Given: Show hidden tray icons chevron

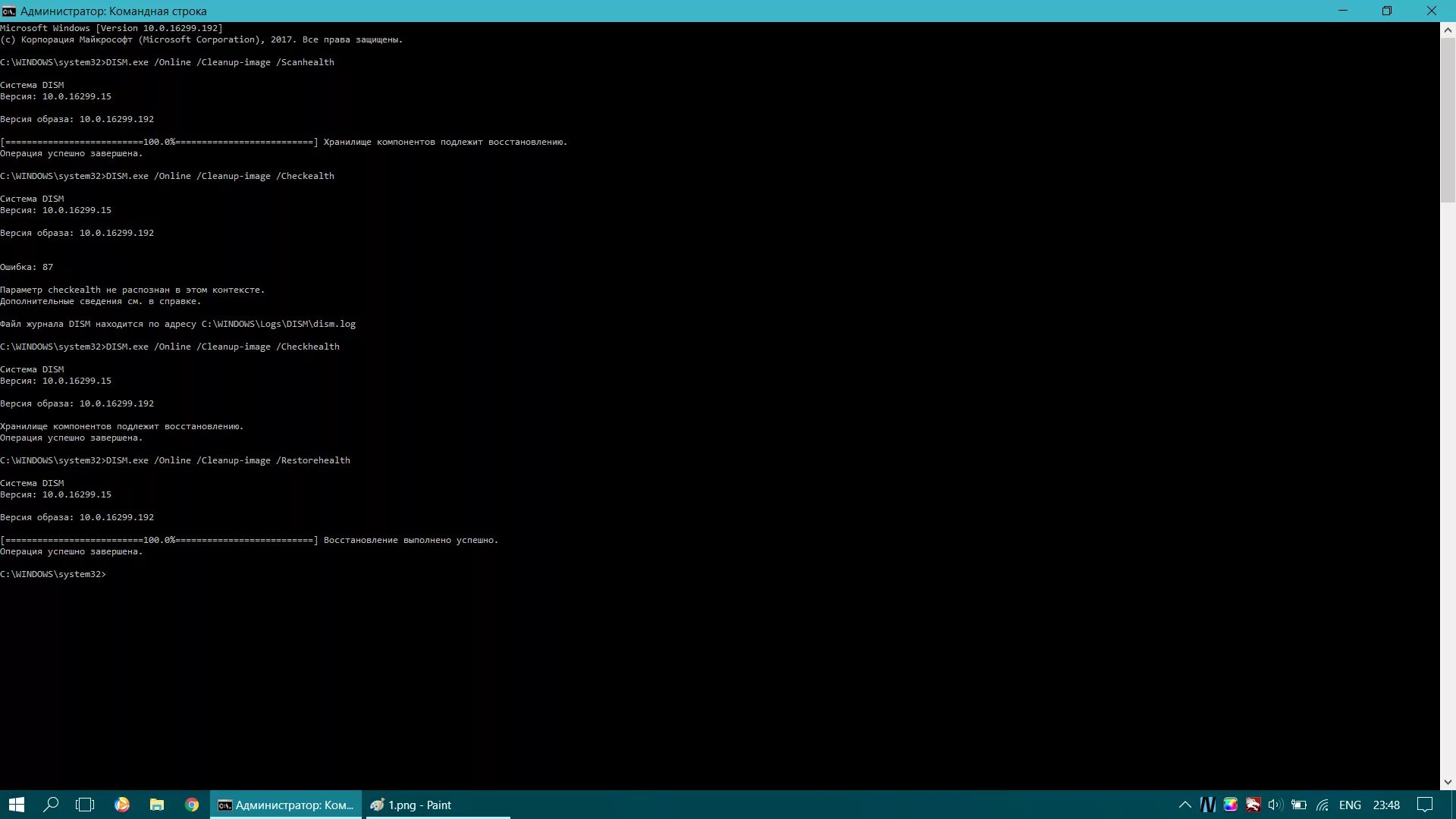Looking at the screenshot, I should (1185, 805).
